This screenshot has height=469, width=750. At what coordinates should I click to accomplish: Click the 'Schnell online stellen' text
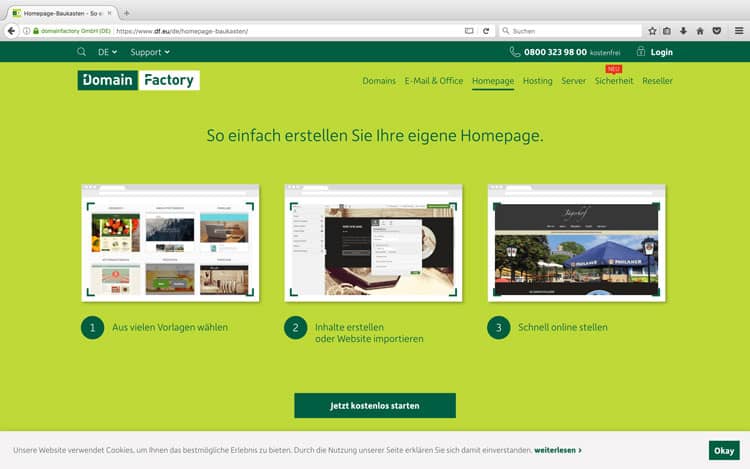[562, 327]
